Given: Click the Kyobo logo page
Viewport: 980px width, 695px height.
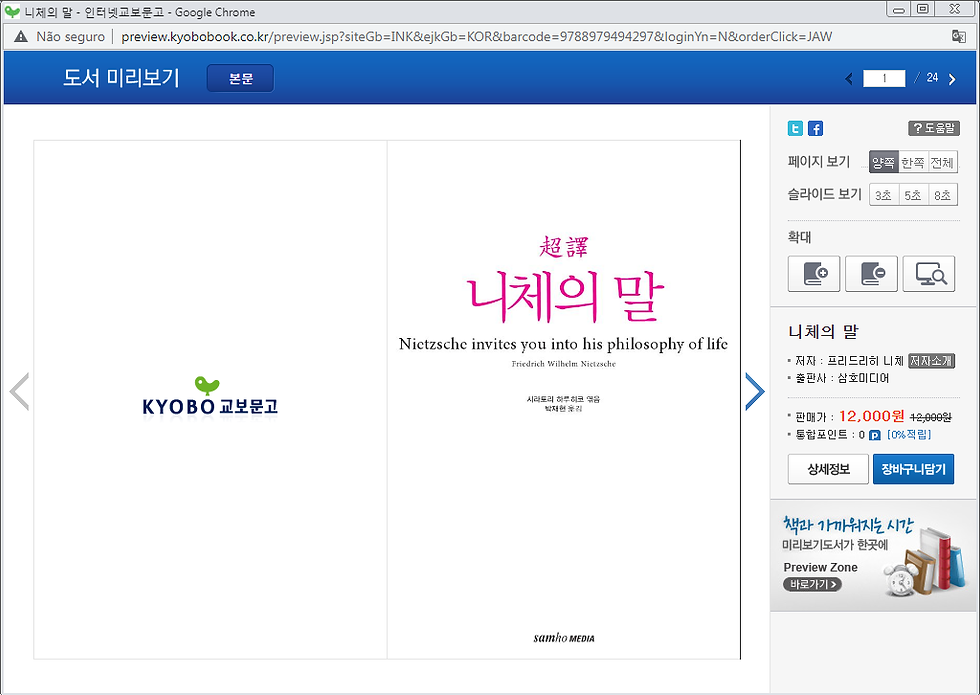Looking at the screenshot, I should click(x=210, y=399).
